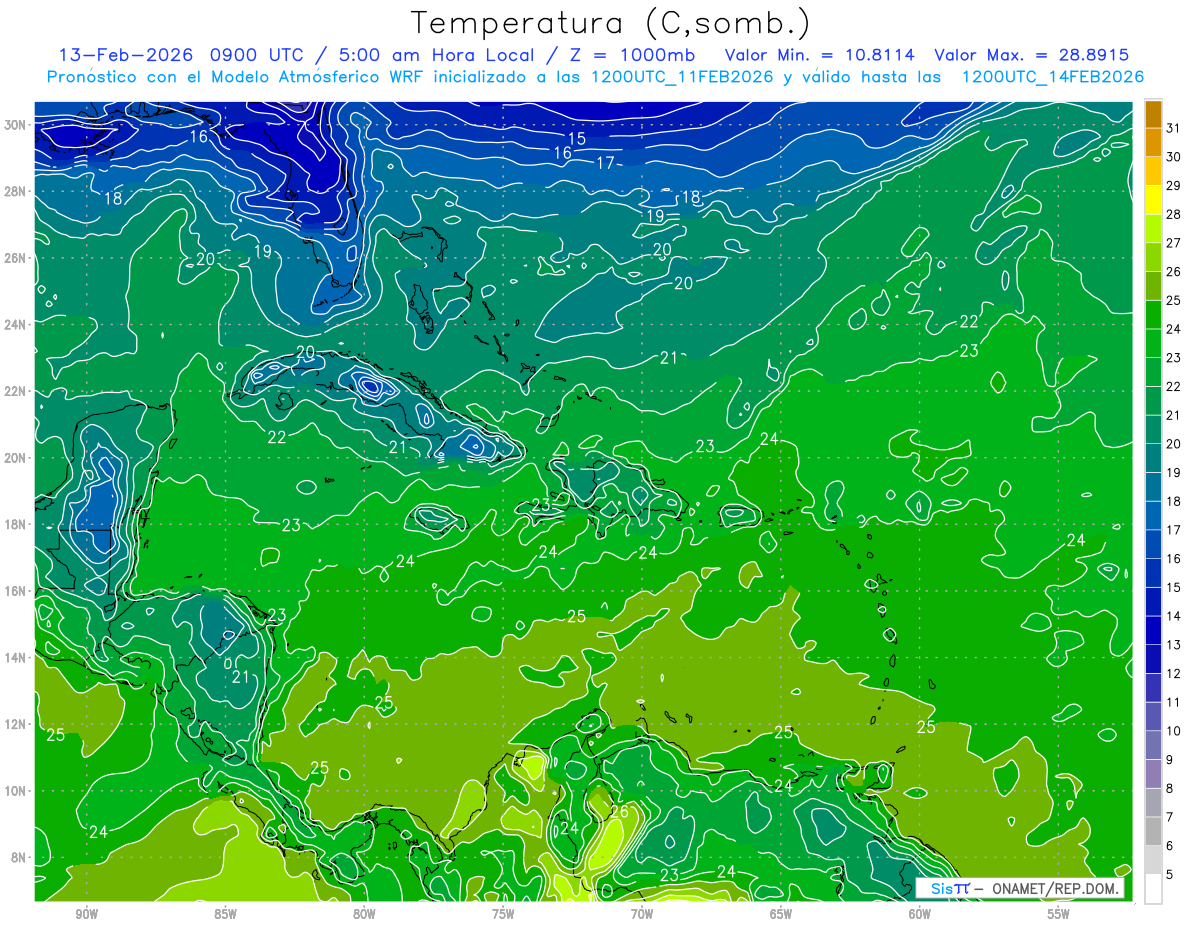Screen dimensions: 1200x927
Task: Click the contour label 17 on the map
Action: (x=605, y=163)
